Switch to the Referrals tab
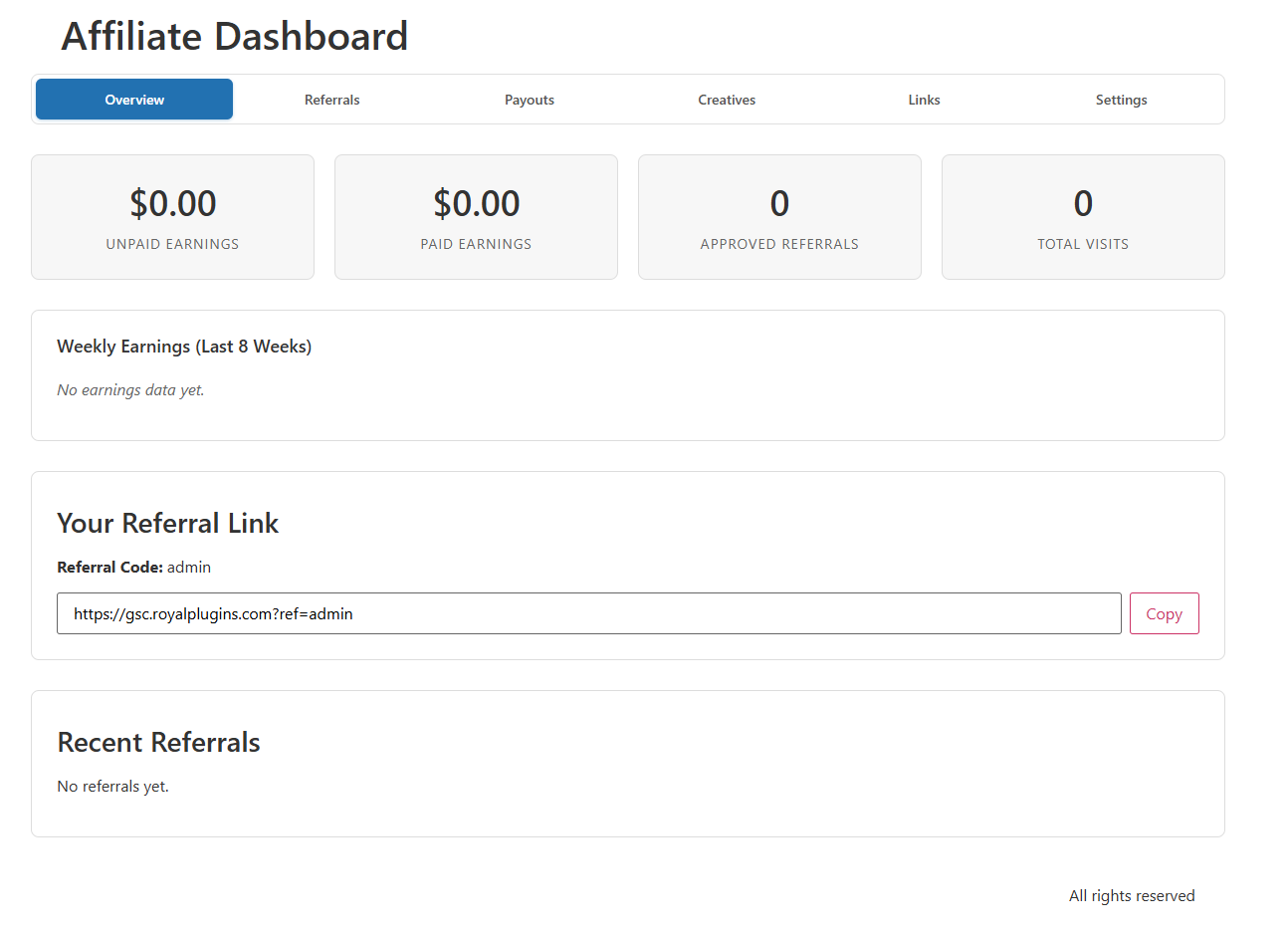 point(331,99)
